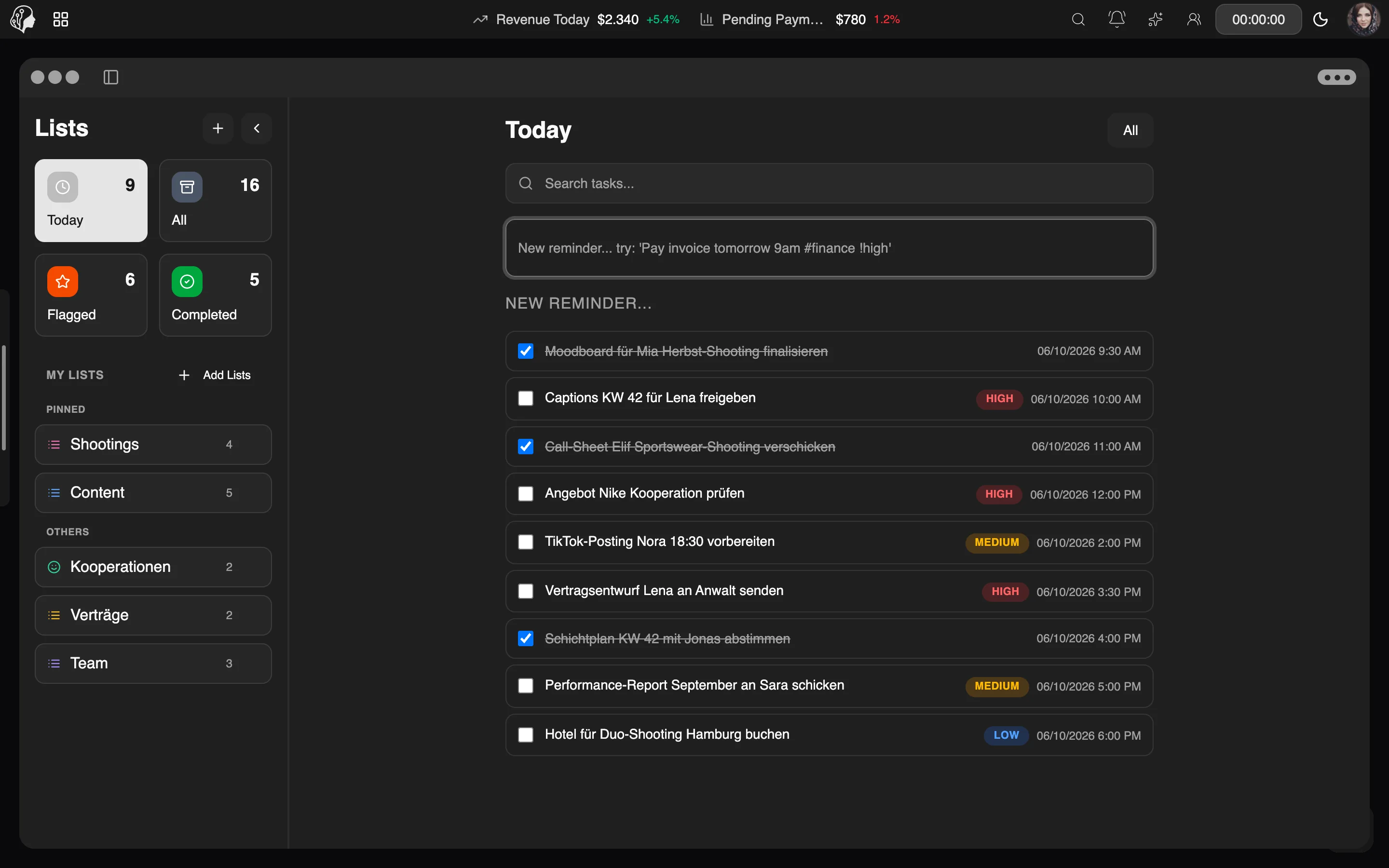Click LOW badge on Hotel Hamburg task

coord(1006,735)
